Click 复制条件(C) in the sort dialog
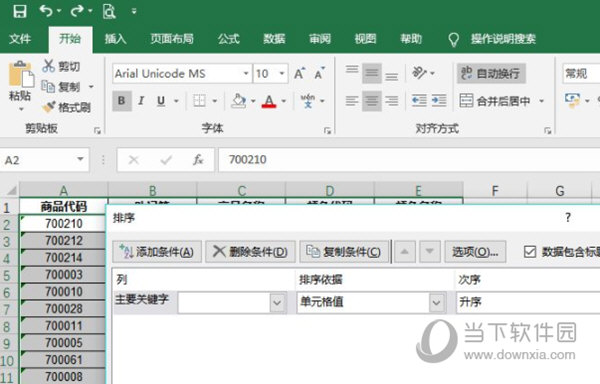 [344, 252]
